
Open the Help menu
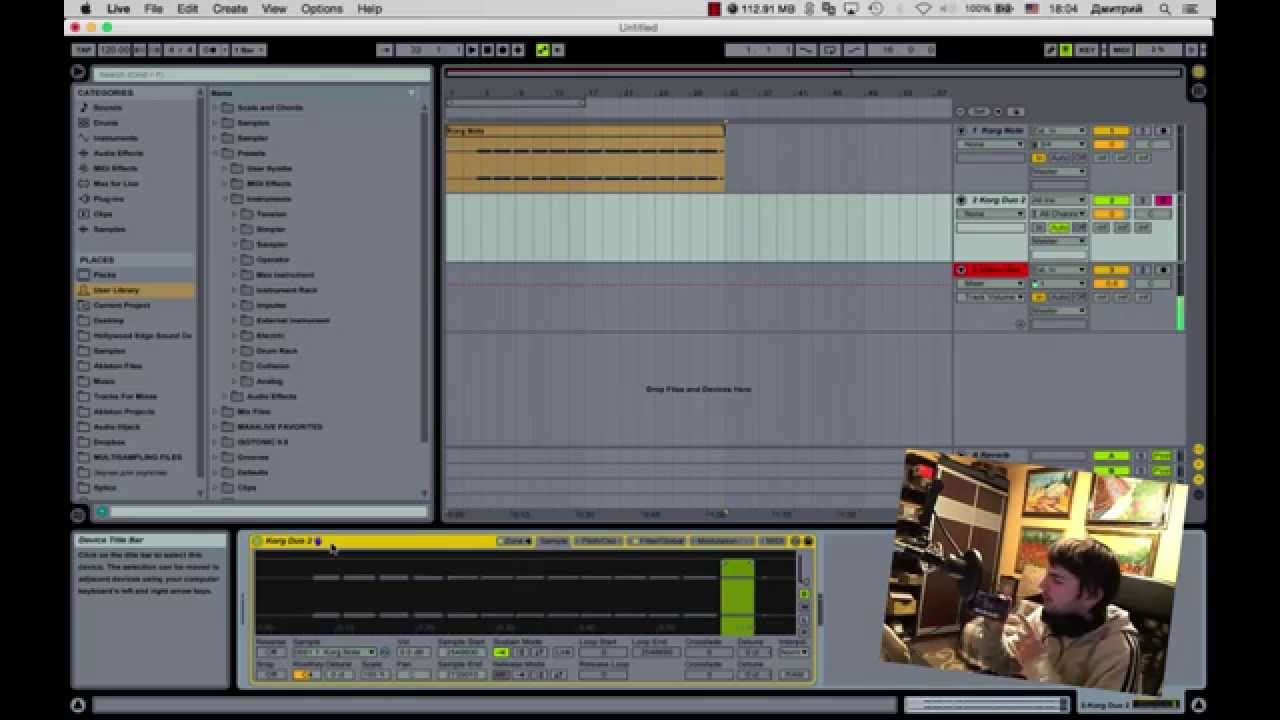coord(369,9)
